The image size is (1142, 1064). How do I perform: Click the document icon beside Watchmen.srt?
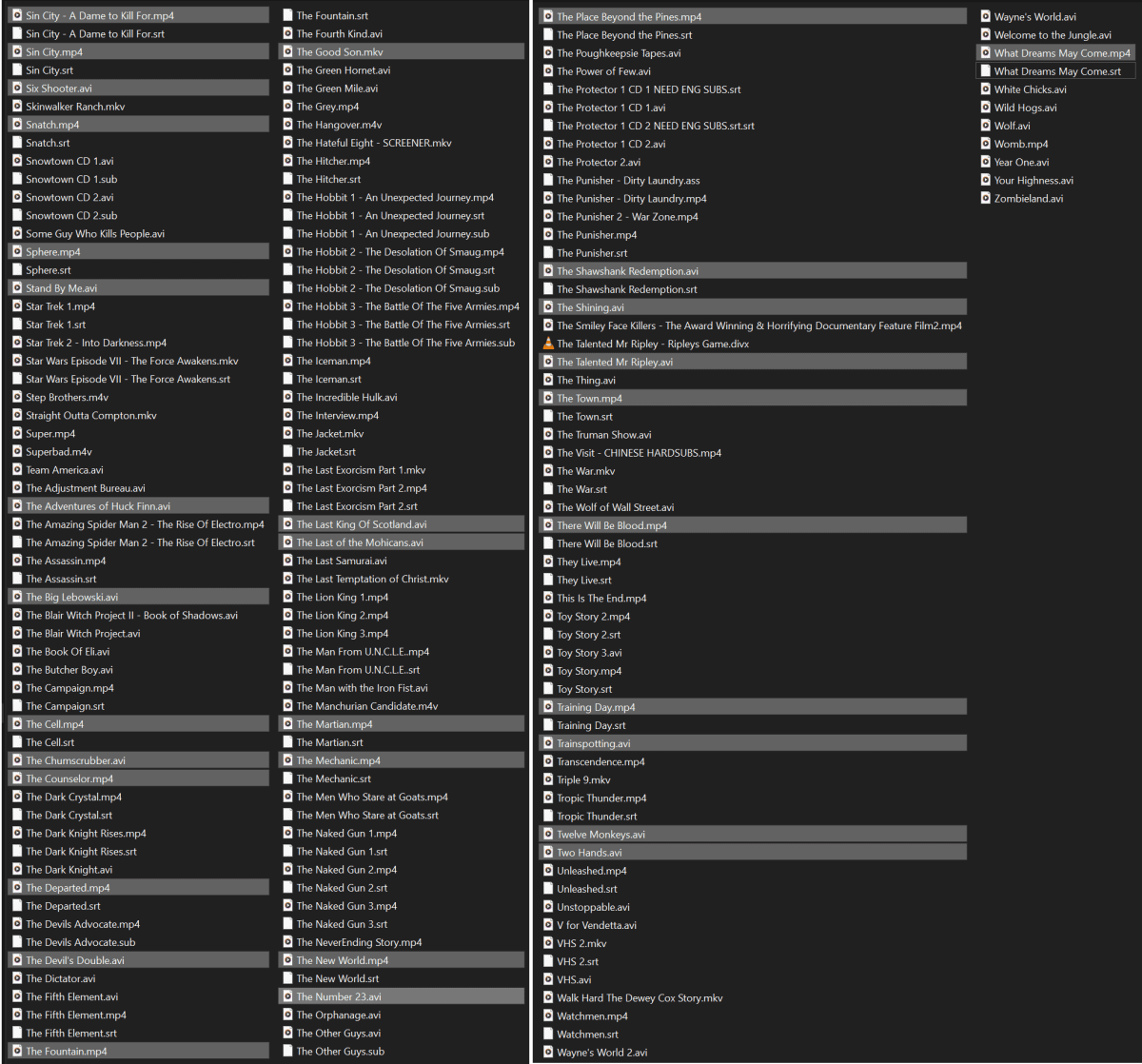click(548, 1034)
